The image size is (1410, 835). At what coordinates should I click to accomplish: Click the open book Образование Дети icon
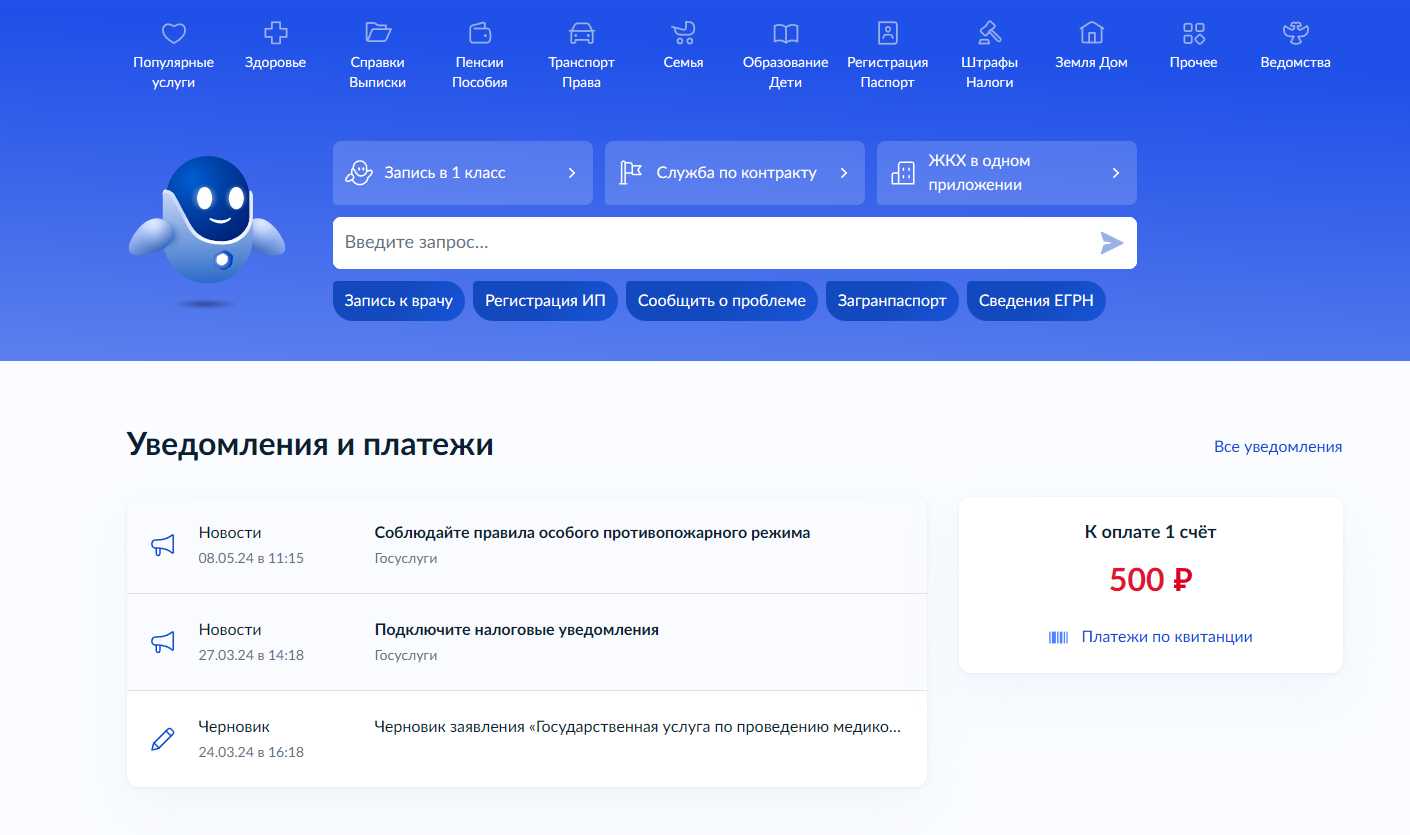[x=786, y=33]
